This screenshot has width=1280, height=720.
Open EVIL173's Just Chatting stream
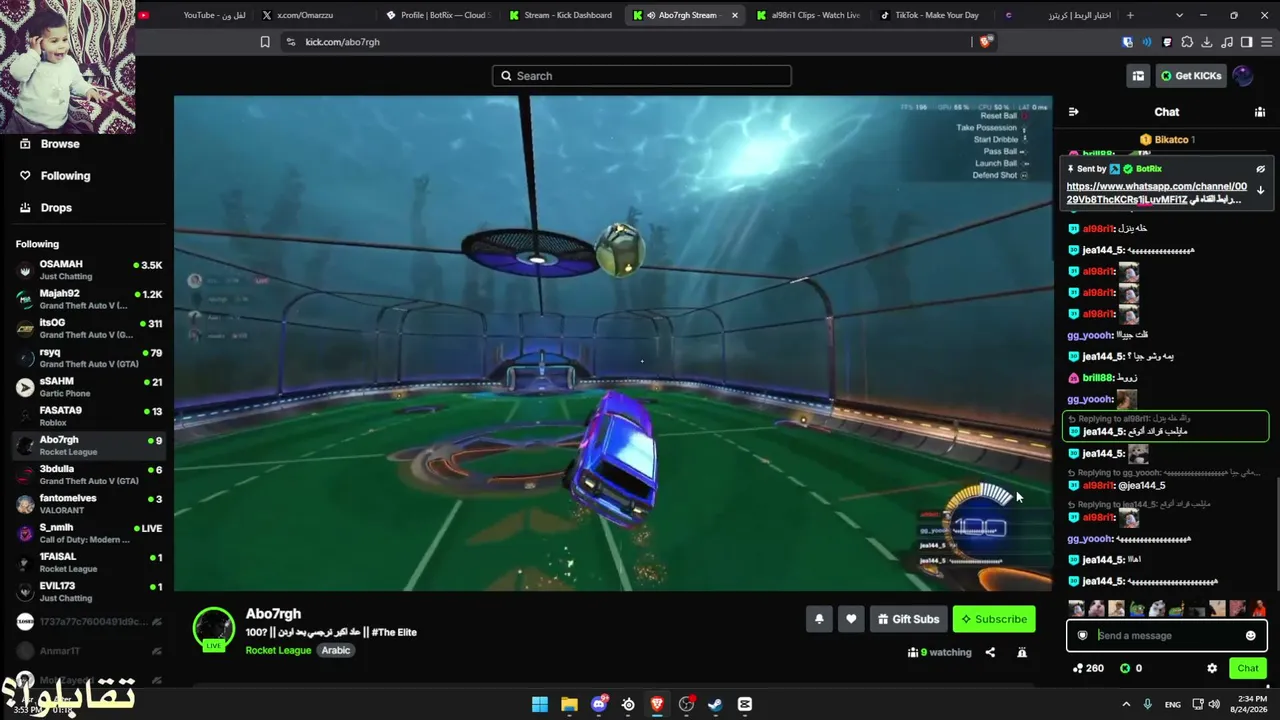pos(89,591)
